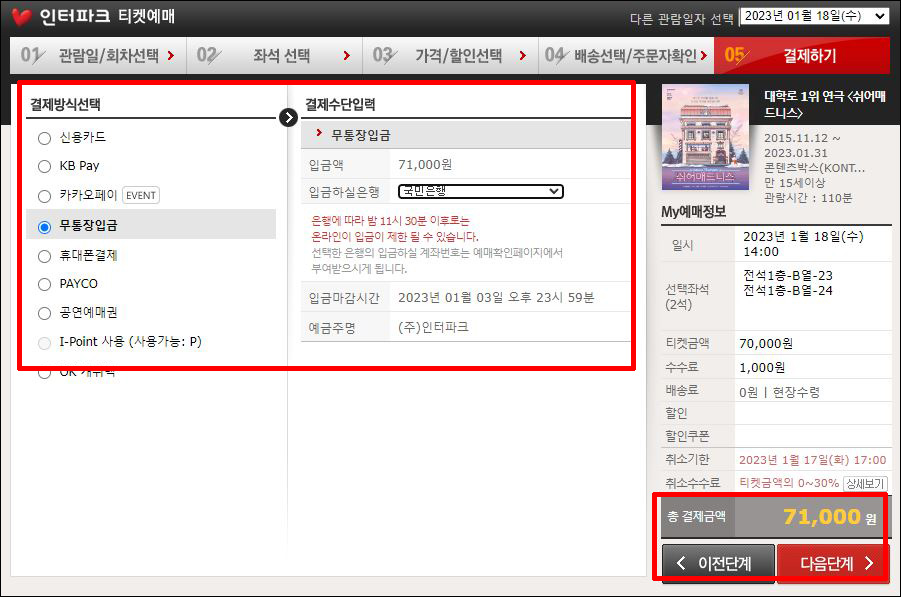Click ticket price 70,000원
The image size is (901, 597).
(766, 344)
